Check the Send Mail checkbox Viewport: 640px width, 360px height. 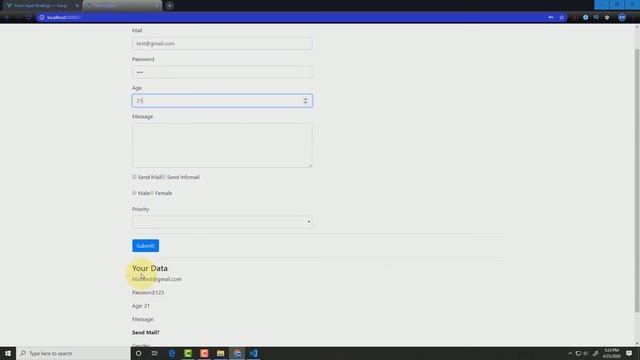[134, 177]
